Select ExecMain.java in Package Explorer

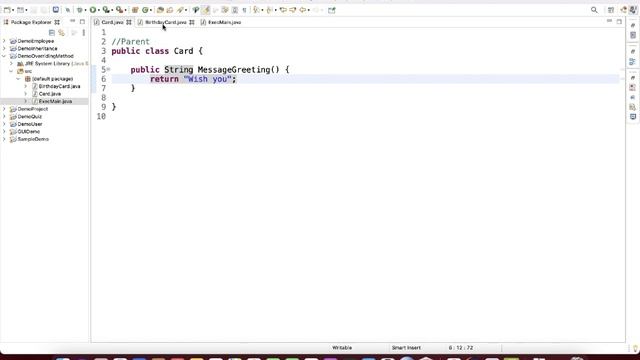point(55,101)
